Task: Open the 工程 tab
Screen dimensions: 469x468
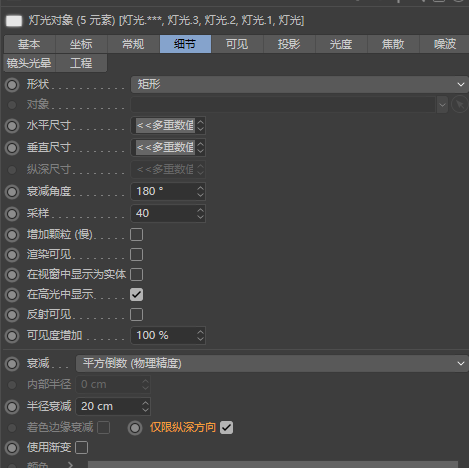Action: point(81,63)
